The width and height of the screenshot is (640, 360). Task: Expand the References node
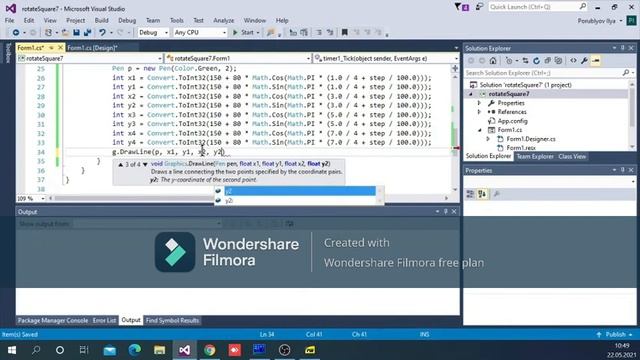pyautogui.click(x=480, y=112)
